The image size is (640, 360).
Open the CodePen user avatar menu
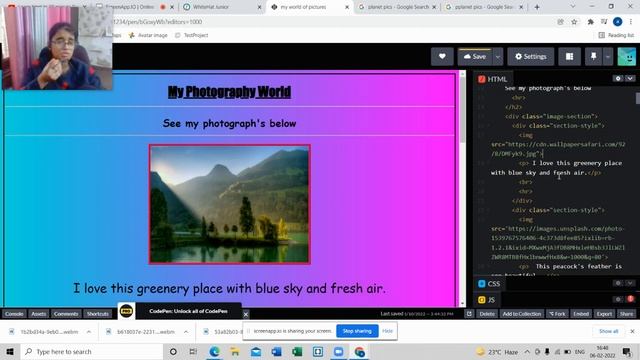[627, 56]
